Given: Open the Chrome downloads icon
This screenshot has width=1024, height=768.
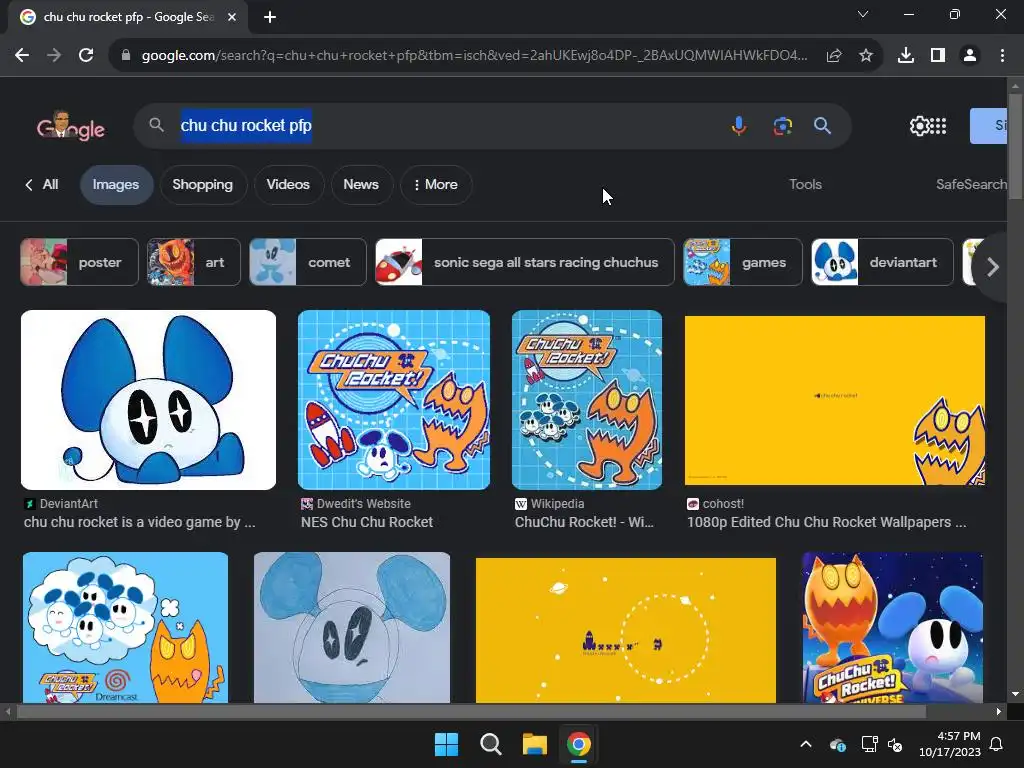Looking at the screenshot, I should point(905,56).
